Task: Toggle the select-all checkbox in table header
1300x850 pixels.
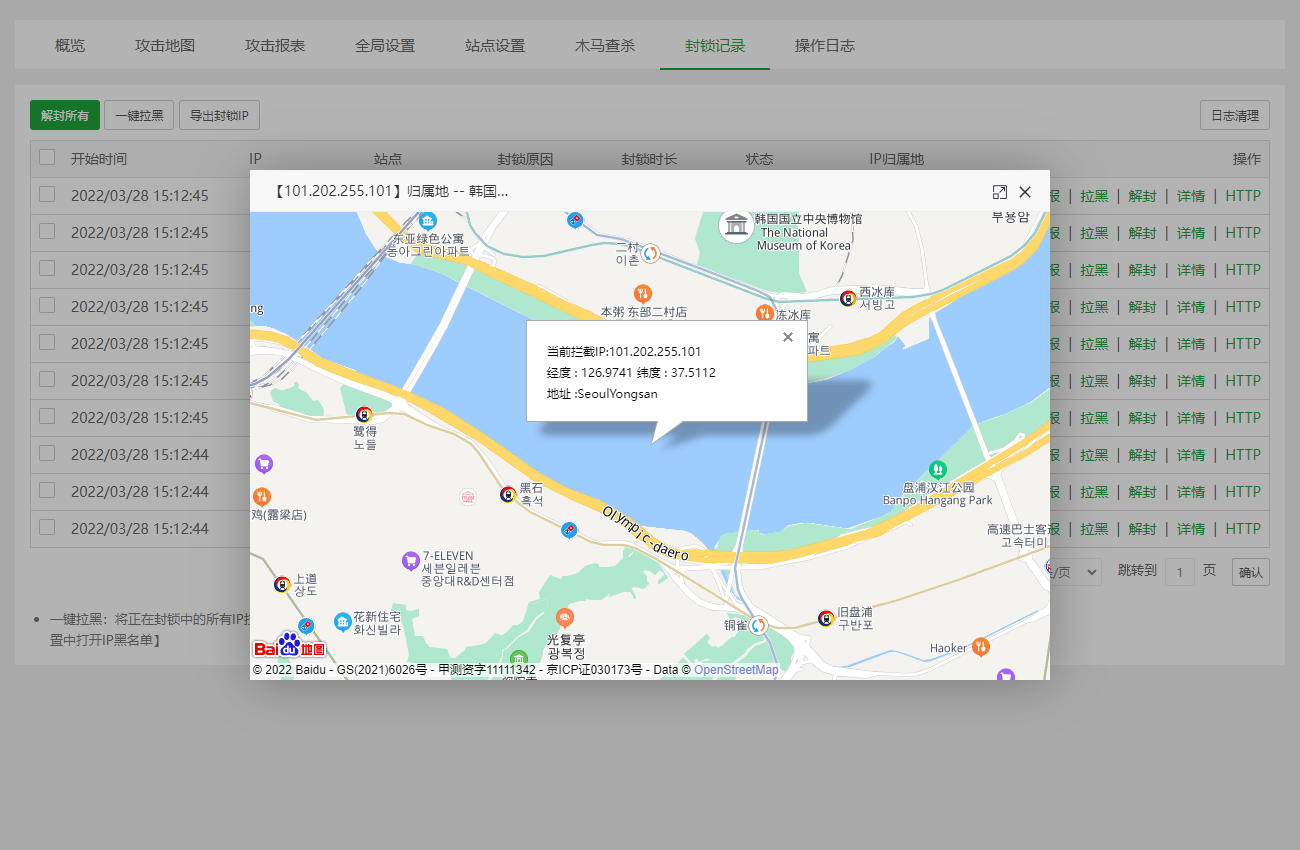Action: coord(47,157)
